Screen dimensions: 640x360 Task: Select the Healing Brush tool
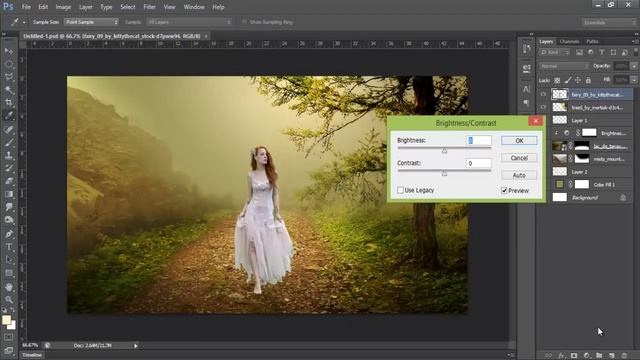(x=9, y=130)
